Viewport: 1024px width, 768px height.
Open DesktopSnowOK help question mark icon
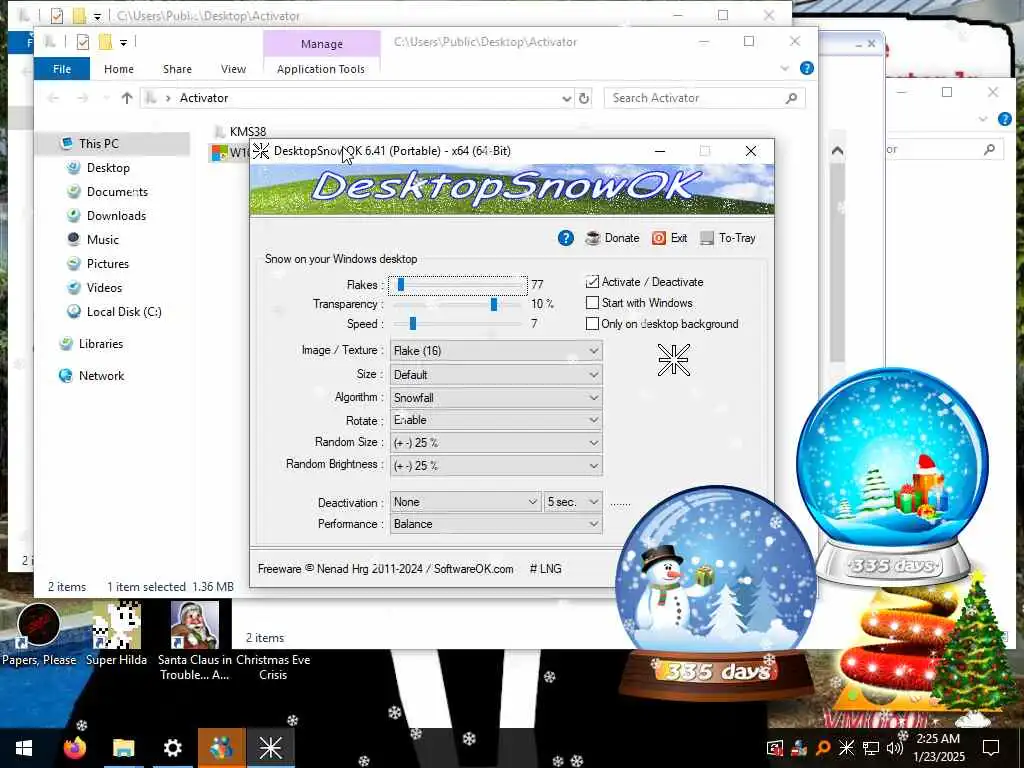pyautogui.click(x=566, y=238)
